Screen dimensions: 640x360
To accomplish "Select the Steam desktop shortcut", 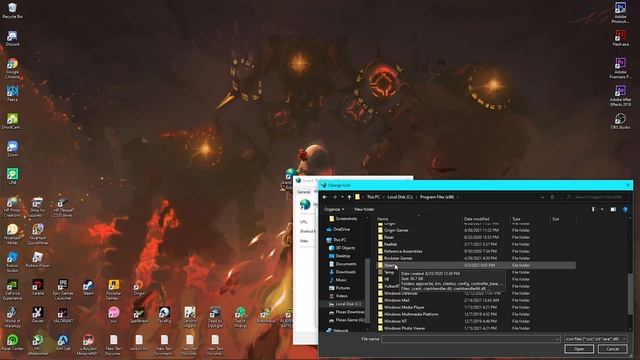I will tap(88, 287).
